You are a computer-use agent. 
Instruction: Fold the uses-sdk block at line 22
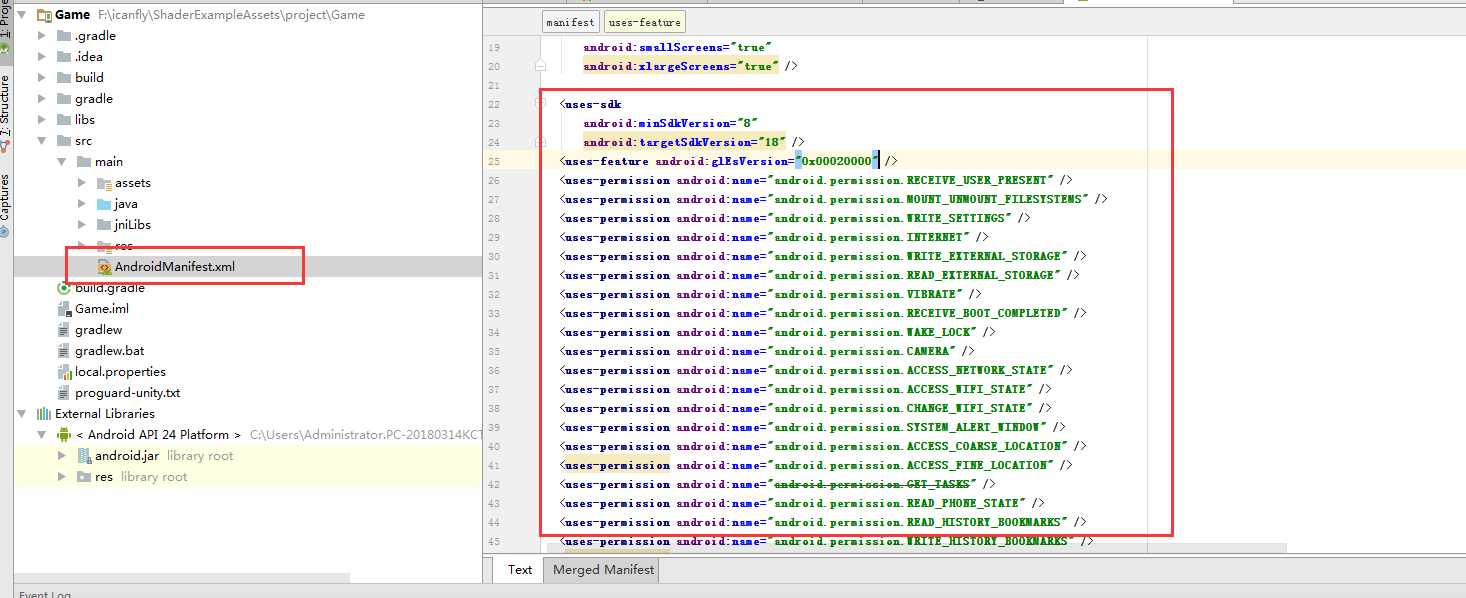[541, 104]
